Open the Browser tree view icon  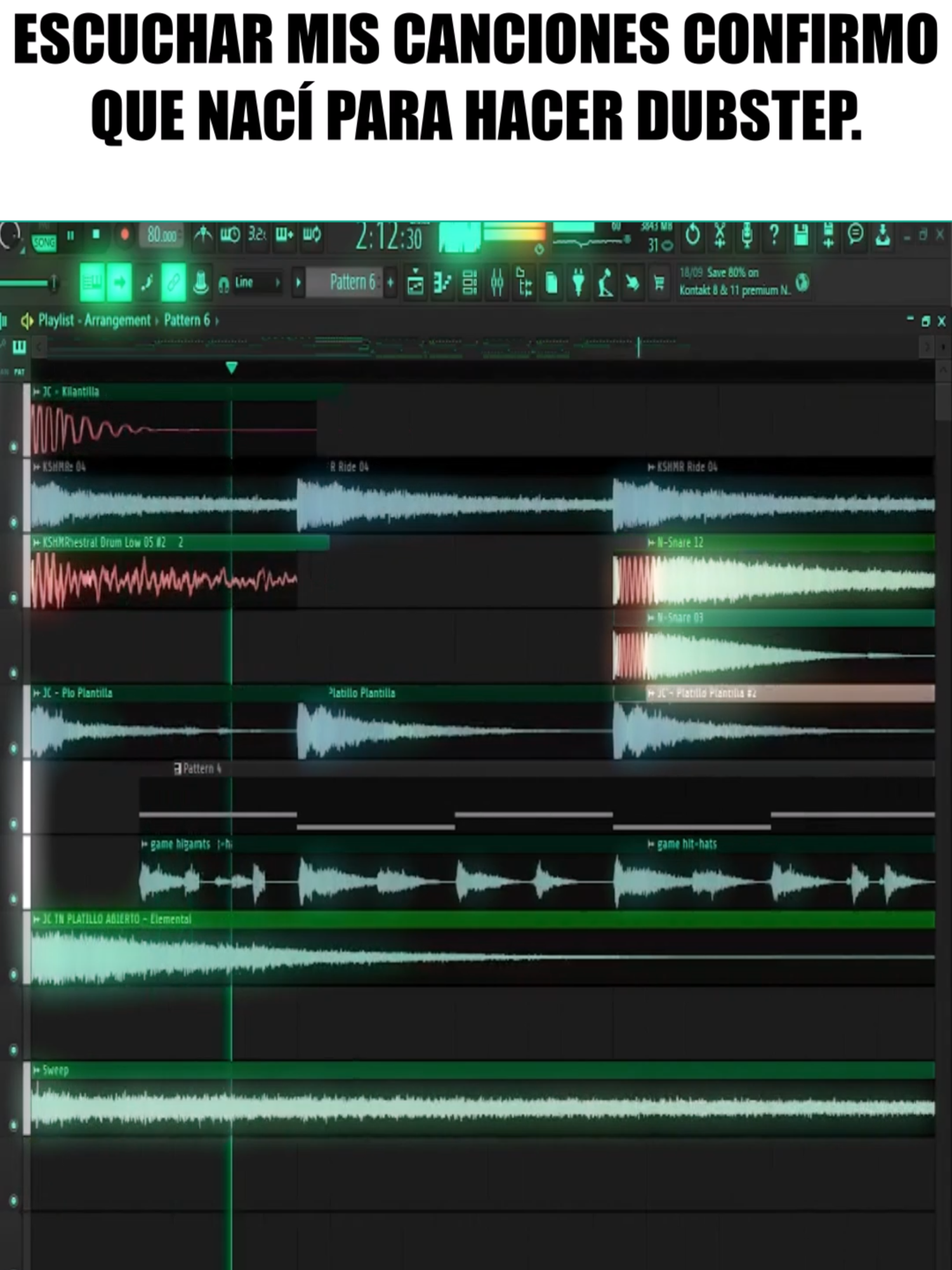524,282
